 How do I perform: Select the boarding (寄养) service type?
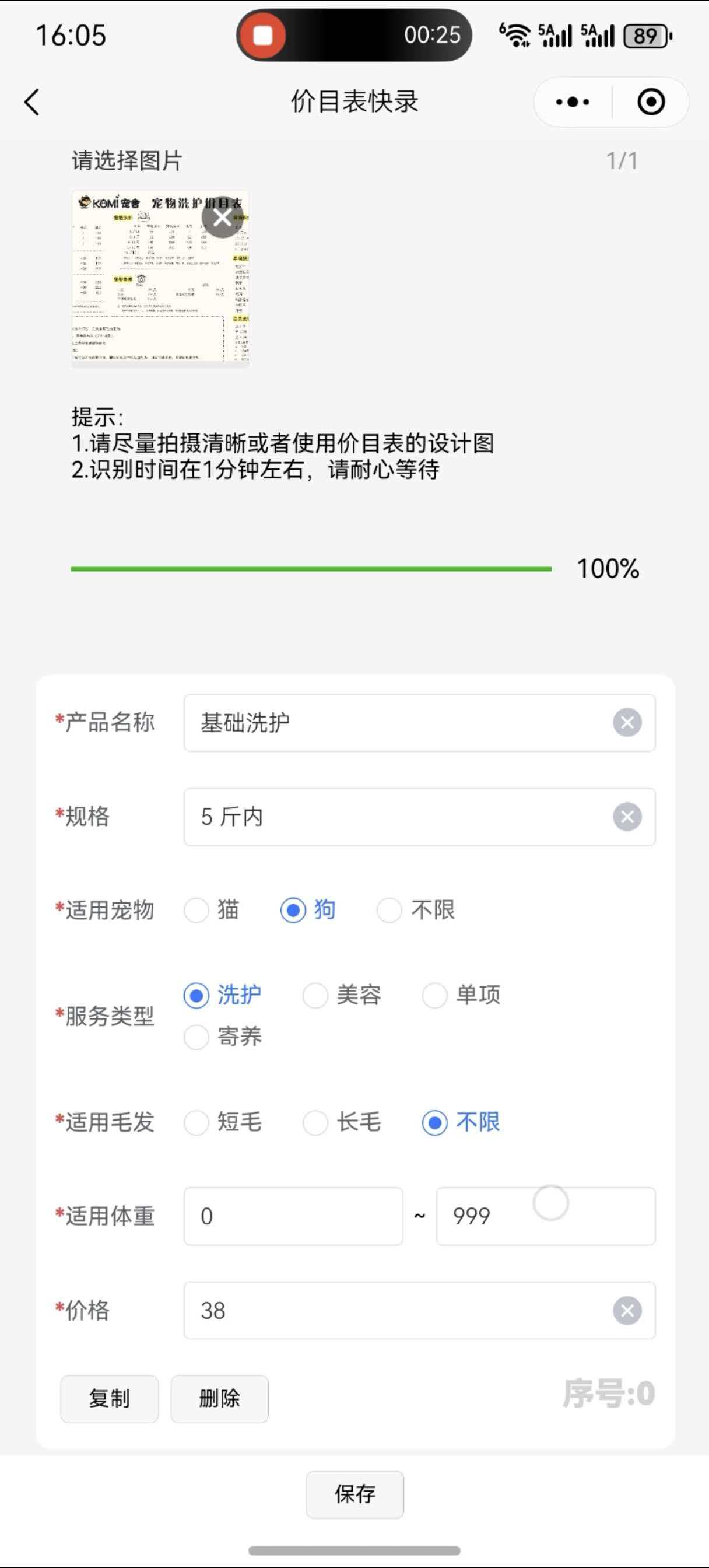[x=196, y=1037]
